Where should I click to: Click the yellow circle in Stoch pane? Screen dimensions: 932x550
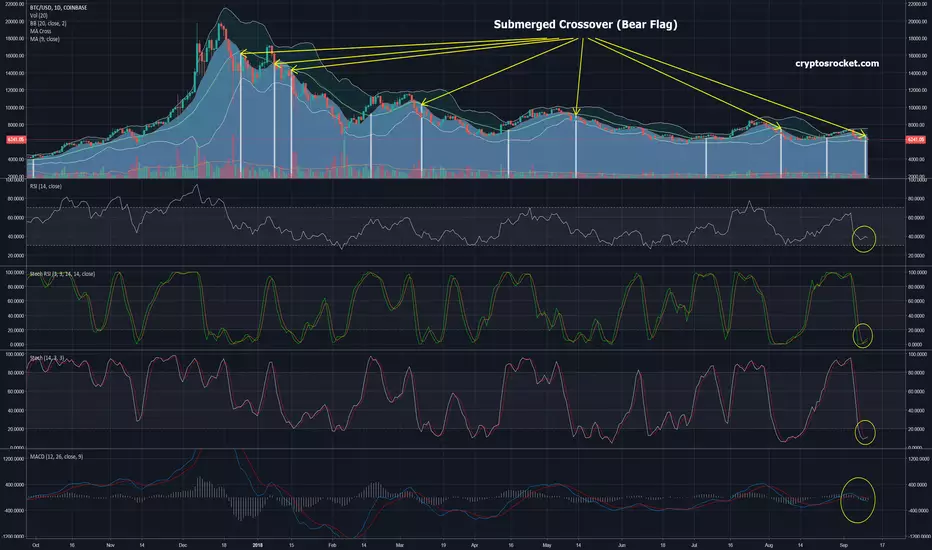[864, 432]
